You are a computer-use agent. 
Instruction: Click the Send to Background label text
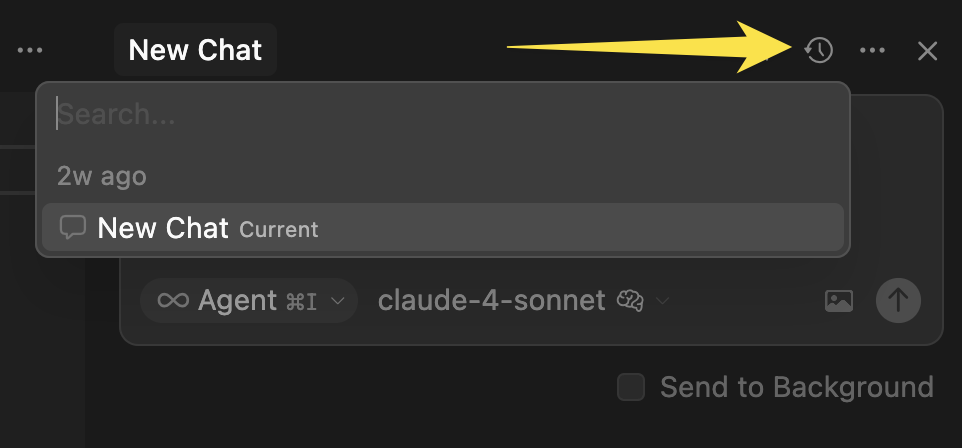coord(796,387)
